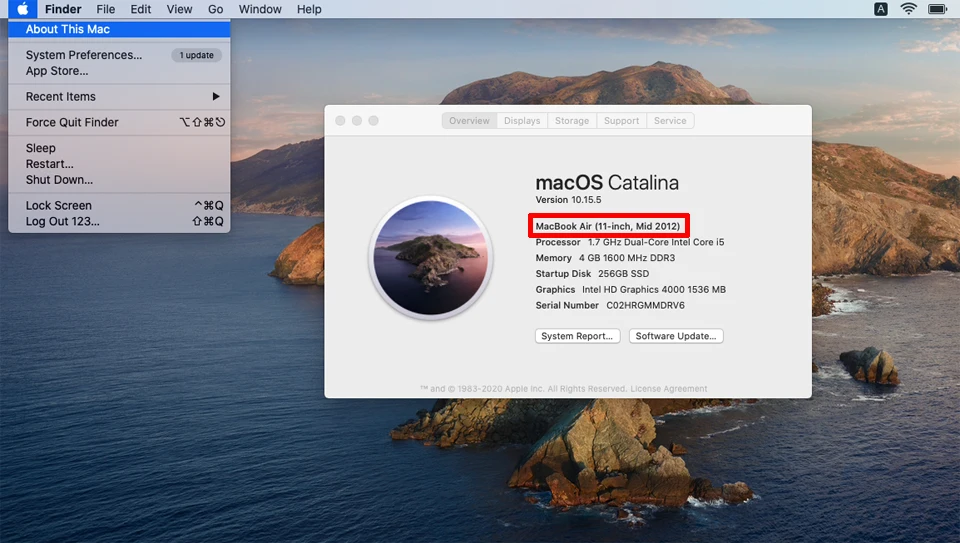Select Restart in the Apple menu
This screenshot has width=960, height=543.
coord(50,164)
